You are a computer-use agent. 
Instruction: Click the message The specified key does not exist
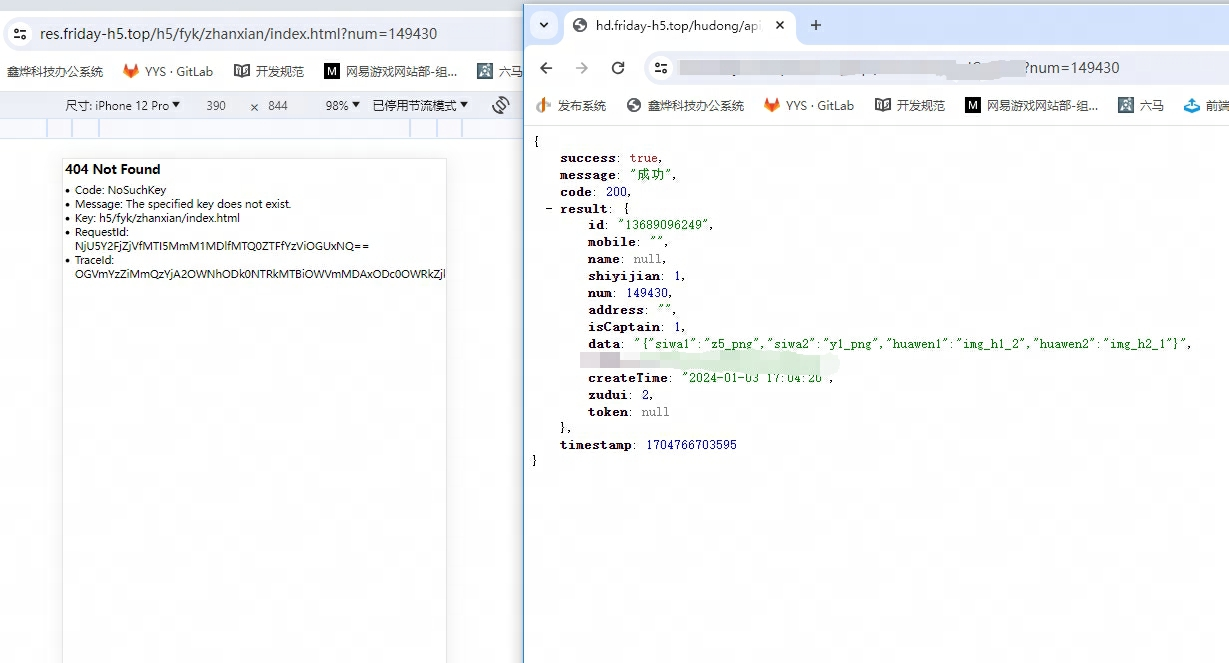pyautogui.click(x=183, y=204)
